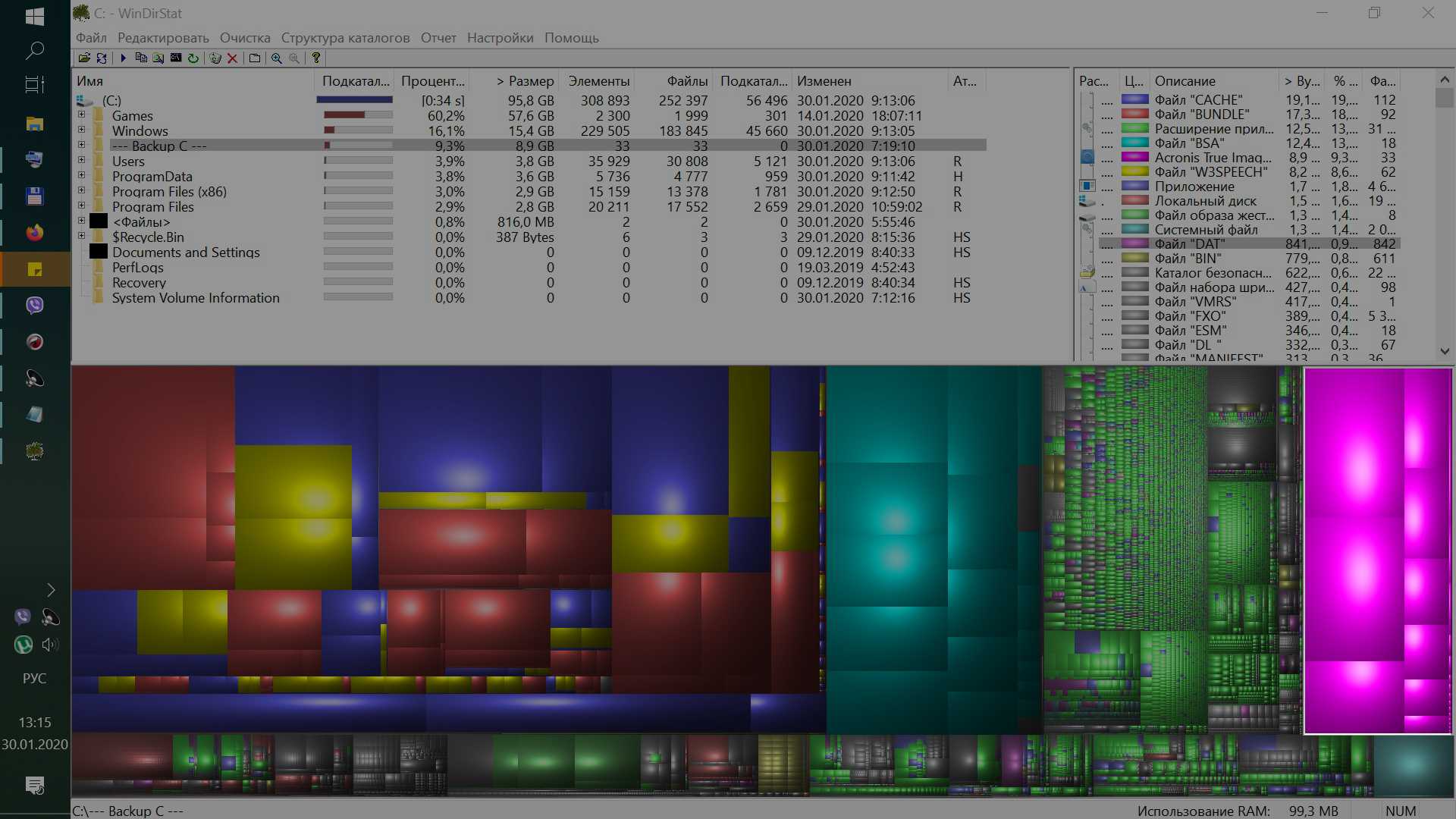Screen dimensions: 1456x819
Task: Click the red X delete icon
Action: click(x=233, y=58)
